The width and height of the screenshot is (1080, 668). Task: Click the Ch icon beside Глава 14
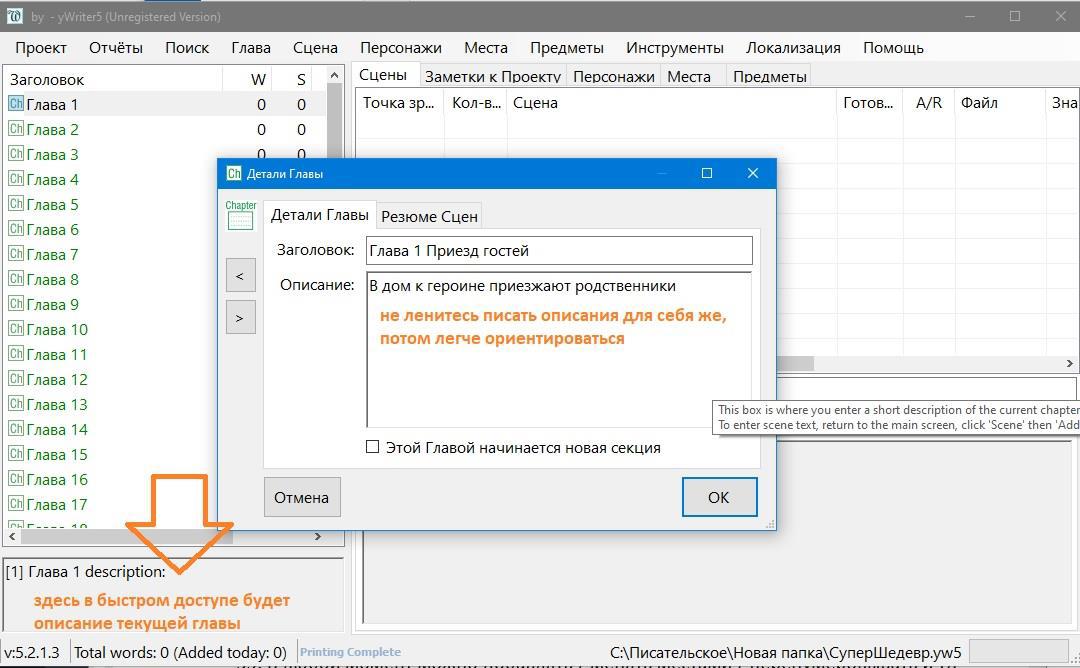[x=16, y=429]
